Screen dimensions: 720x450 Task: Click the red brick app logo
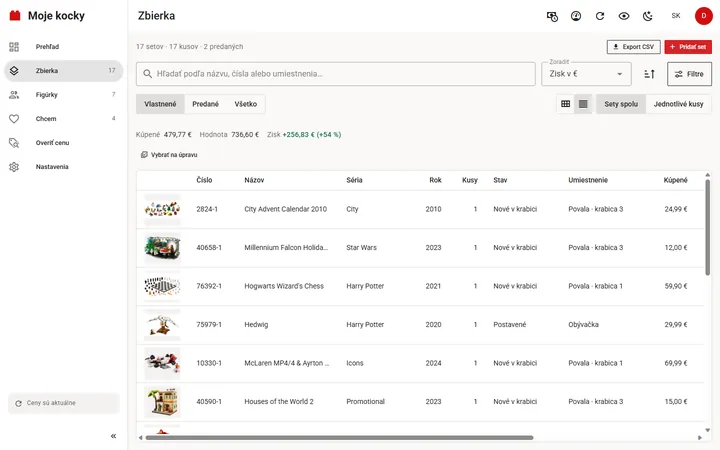tap(15, 16)
